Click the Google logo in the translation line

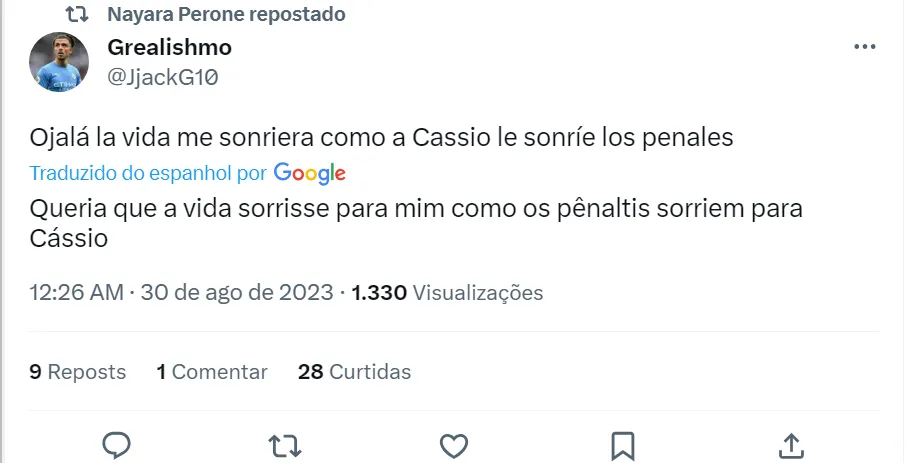click(x=309, y=173)
